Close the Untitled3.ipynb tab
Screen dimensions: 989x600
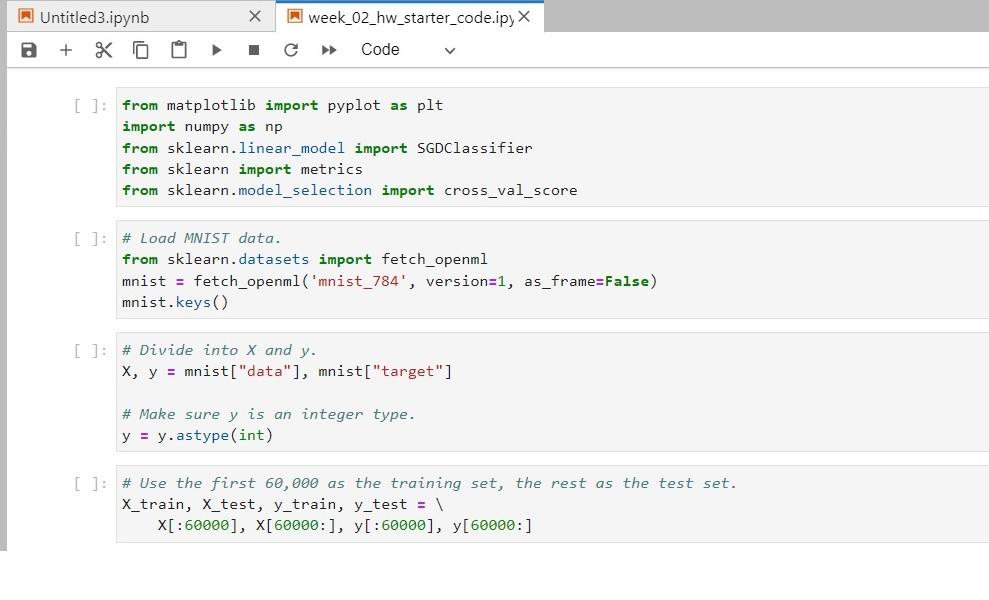click(255, 16)
